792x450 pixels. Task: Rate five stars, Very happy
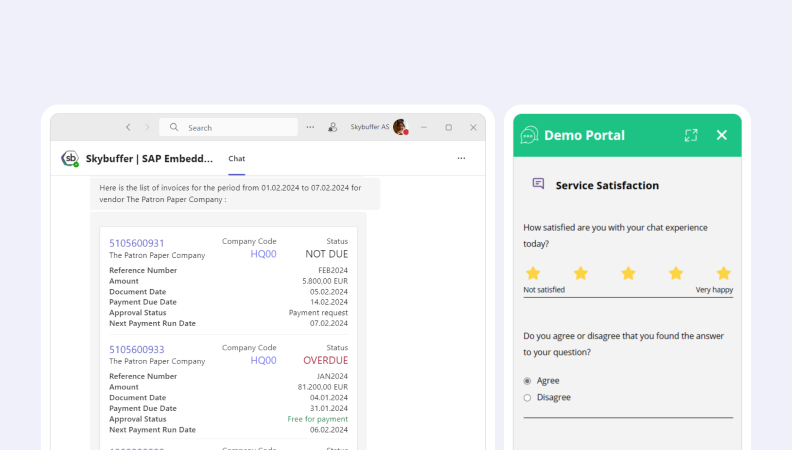723,273
